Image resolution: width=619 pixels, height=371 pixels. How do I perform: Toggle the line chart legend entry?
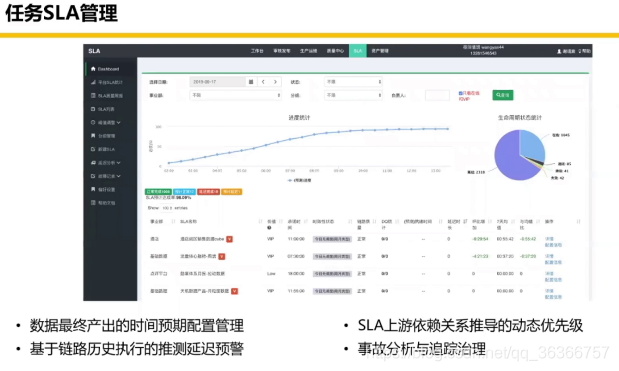pos(299,180)
